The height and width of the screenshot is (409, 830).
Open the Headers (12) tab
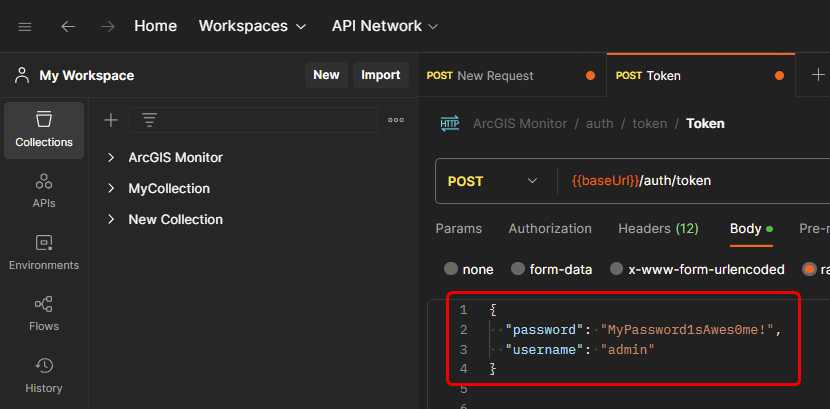(x=658, y=229)
